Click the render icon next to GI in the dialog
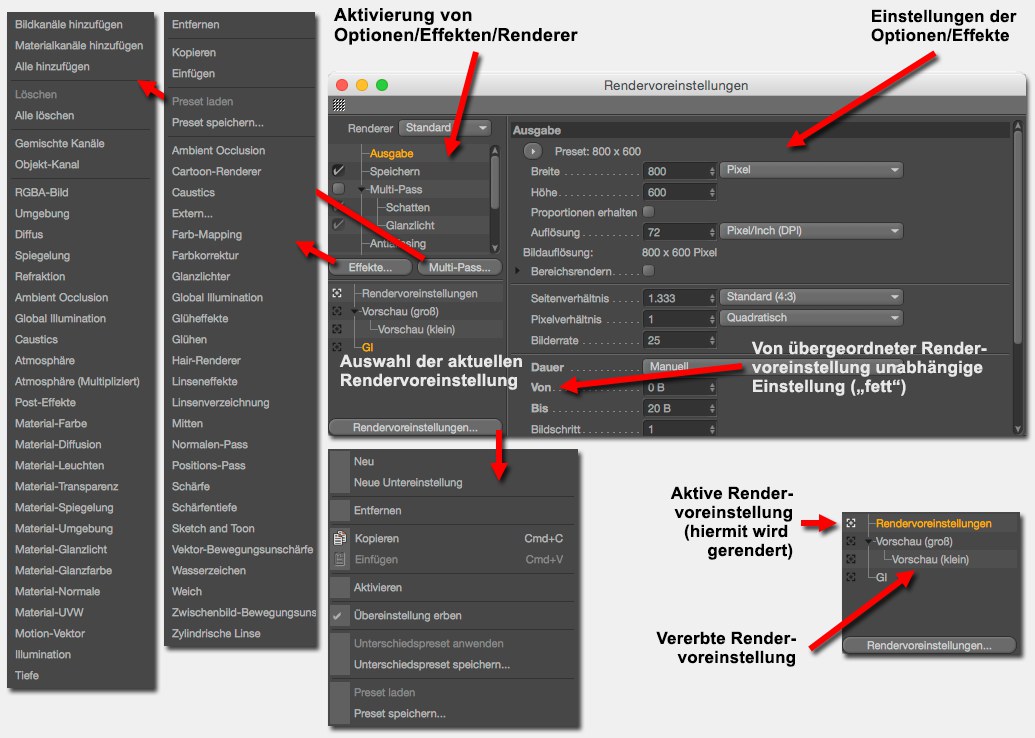 click(x=338, y=346)
